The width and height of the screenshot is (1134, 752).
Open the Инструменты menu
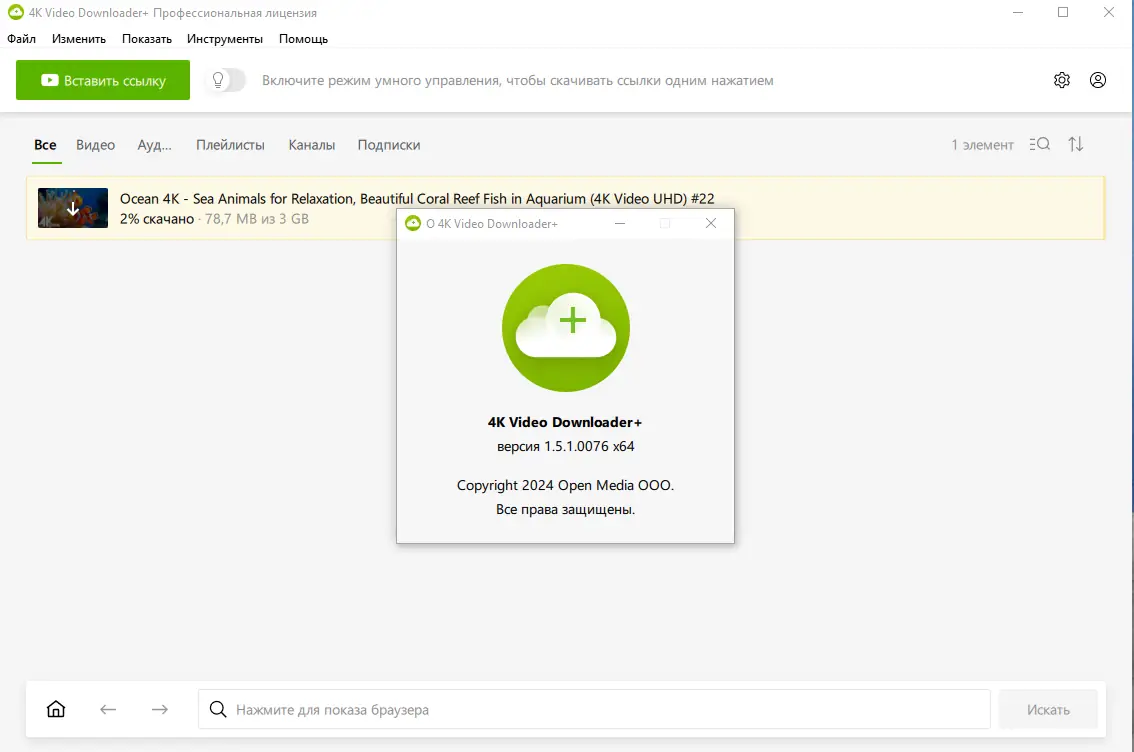tap(225, 39)
